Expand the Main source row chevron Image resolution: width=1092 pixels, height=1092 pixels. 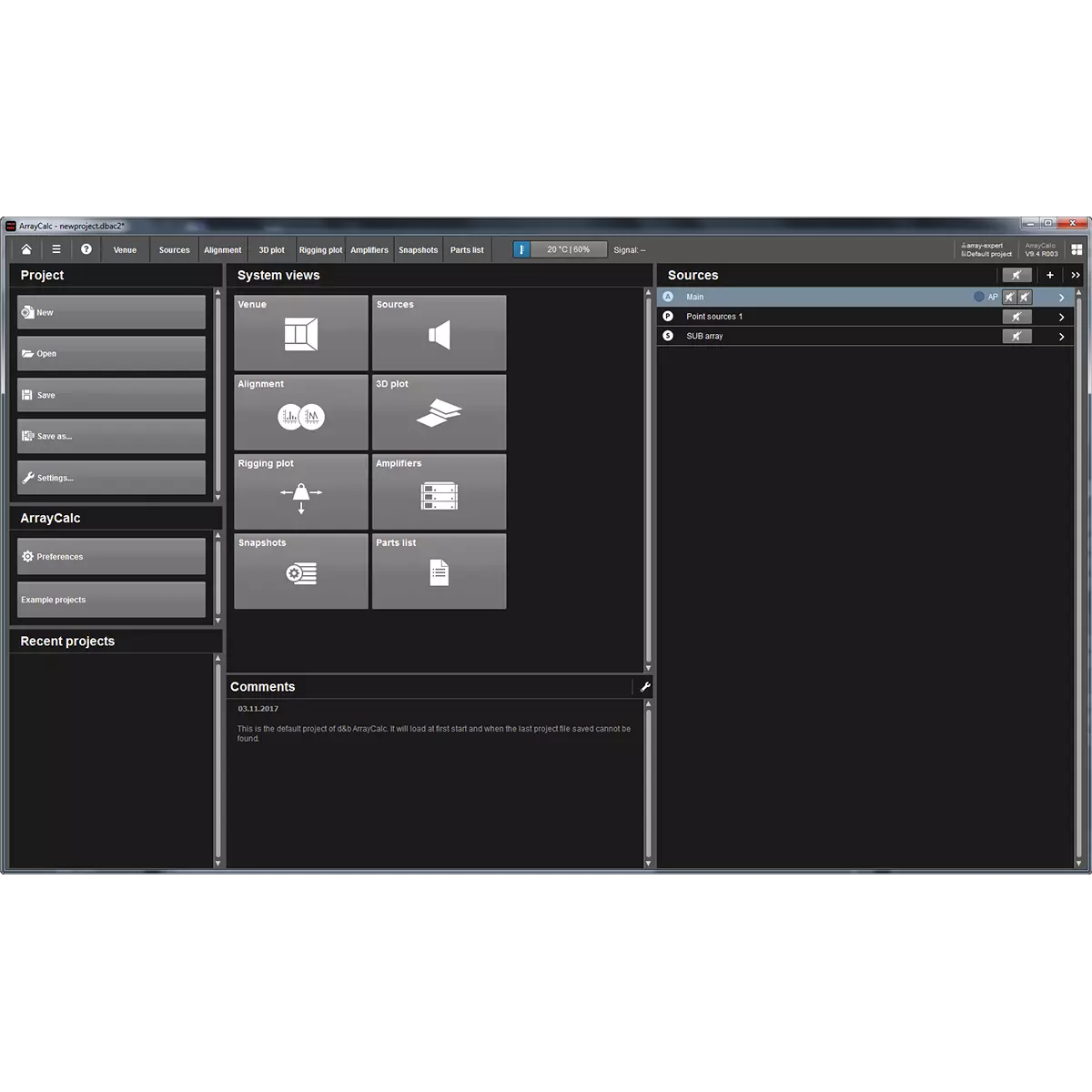(x=1061, y=298)
